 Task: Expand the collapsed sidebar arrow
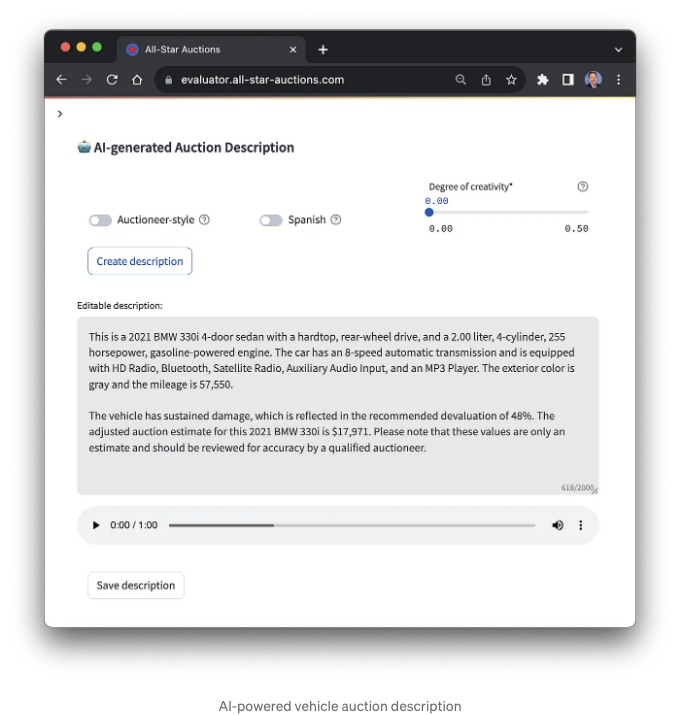point(60,114)
